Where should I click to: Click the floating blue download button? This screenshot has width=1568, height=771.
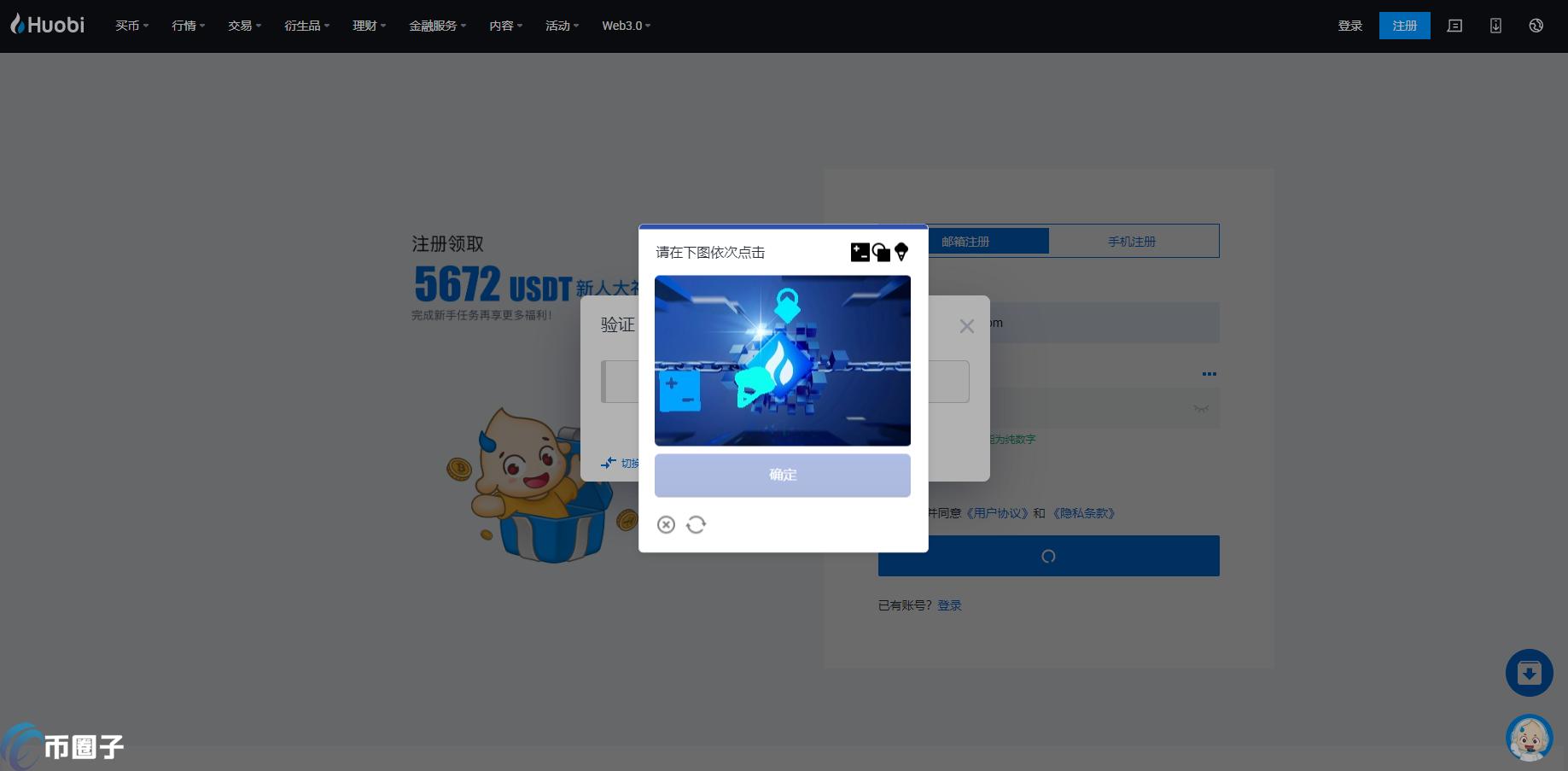pyautogui.click(x=1529, y=673)
